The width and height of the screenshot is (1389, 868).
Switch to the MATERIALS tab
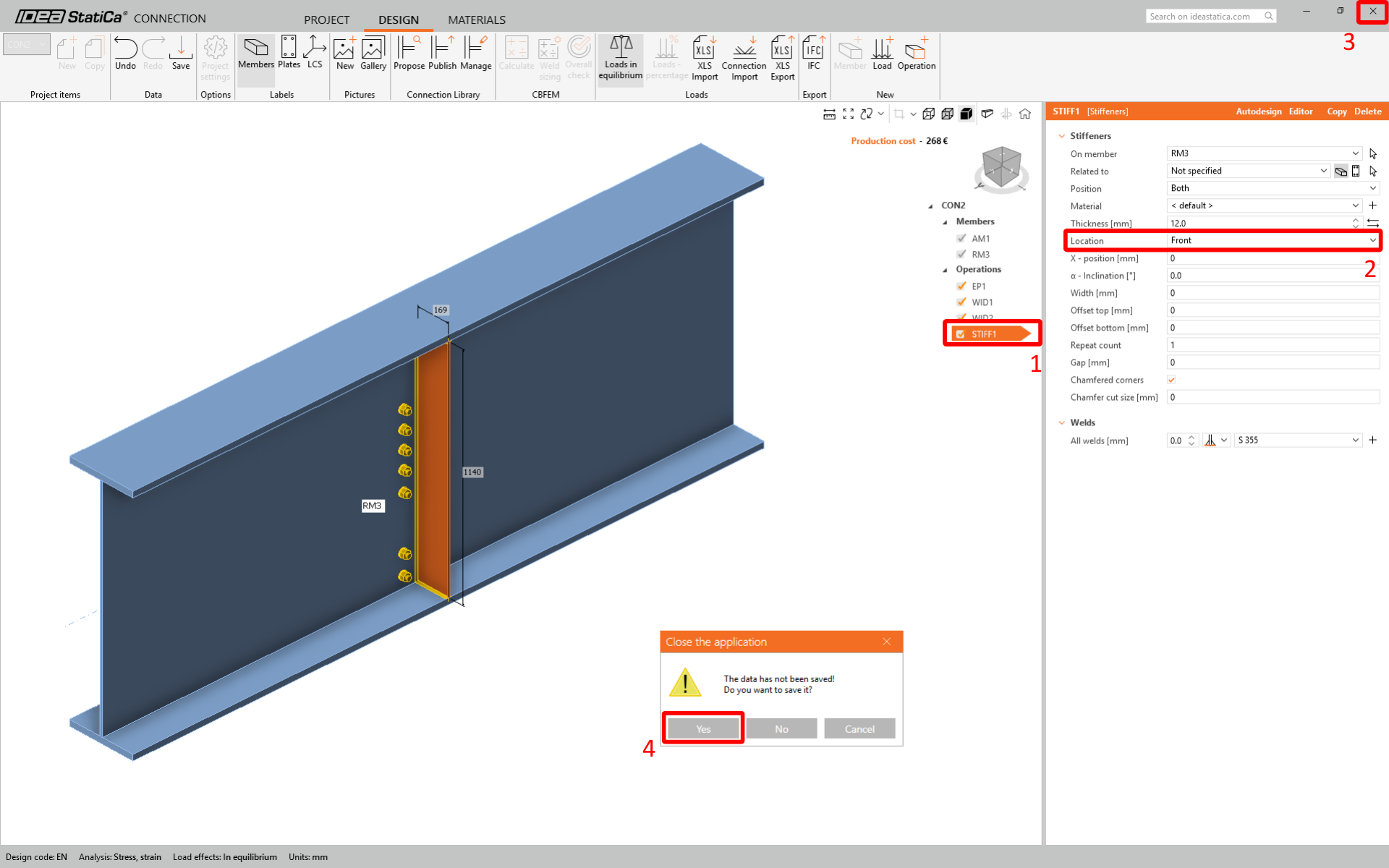click(476, 20)
